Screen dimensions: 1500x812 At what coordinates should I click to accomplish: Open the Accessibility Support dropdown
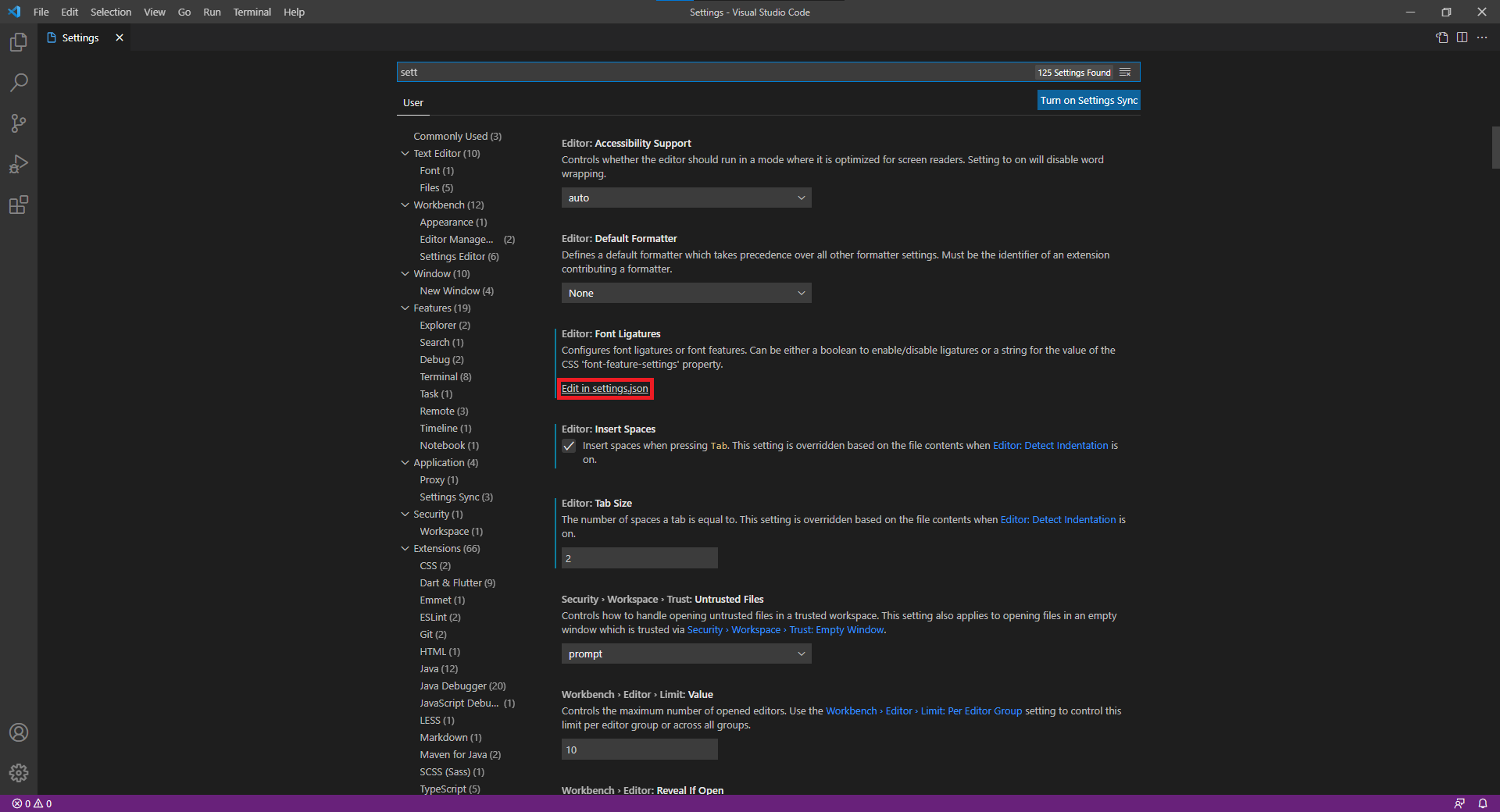pyautogui.click(x=686, y=198)
